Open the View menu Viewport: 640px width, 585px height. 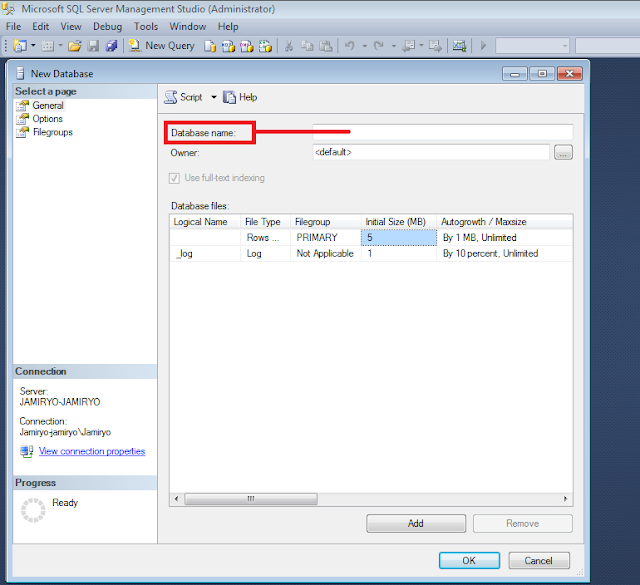[x=71, y=27]
